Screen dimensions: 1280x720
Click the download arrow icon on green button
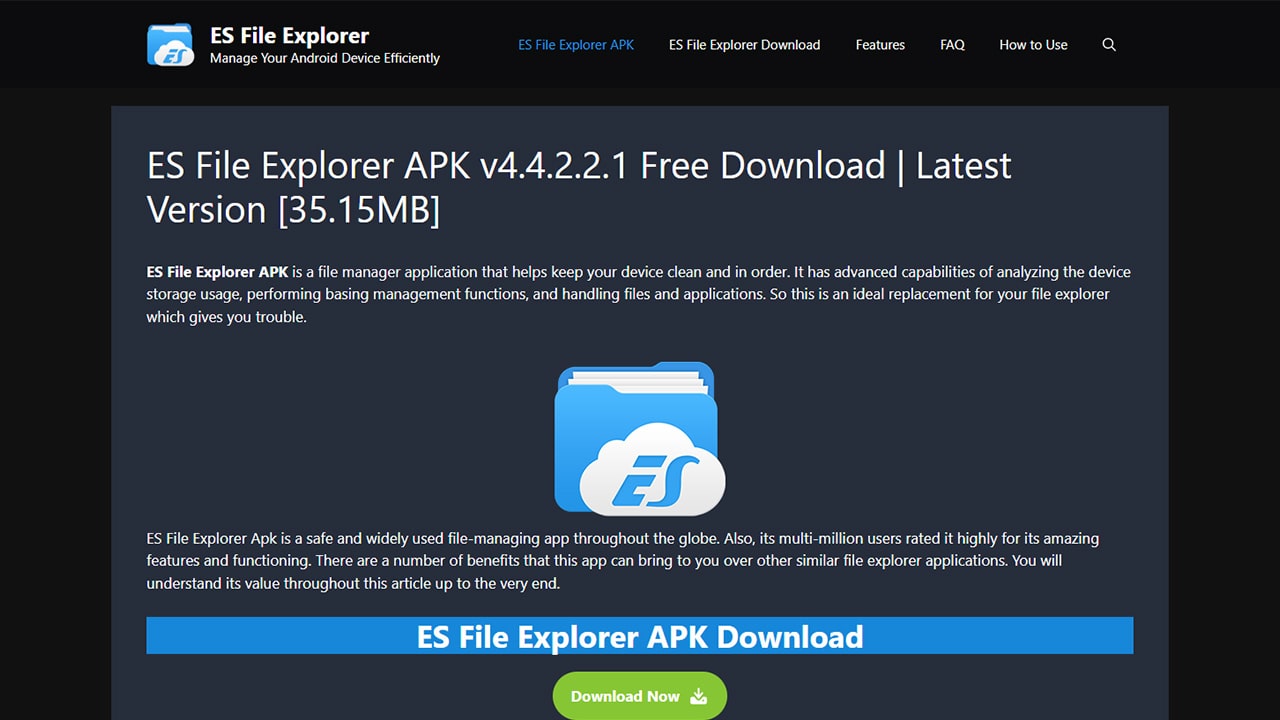tap(699, 697)
